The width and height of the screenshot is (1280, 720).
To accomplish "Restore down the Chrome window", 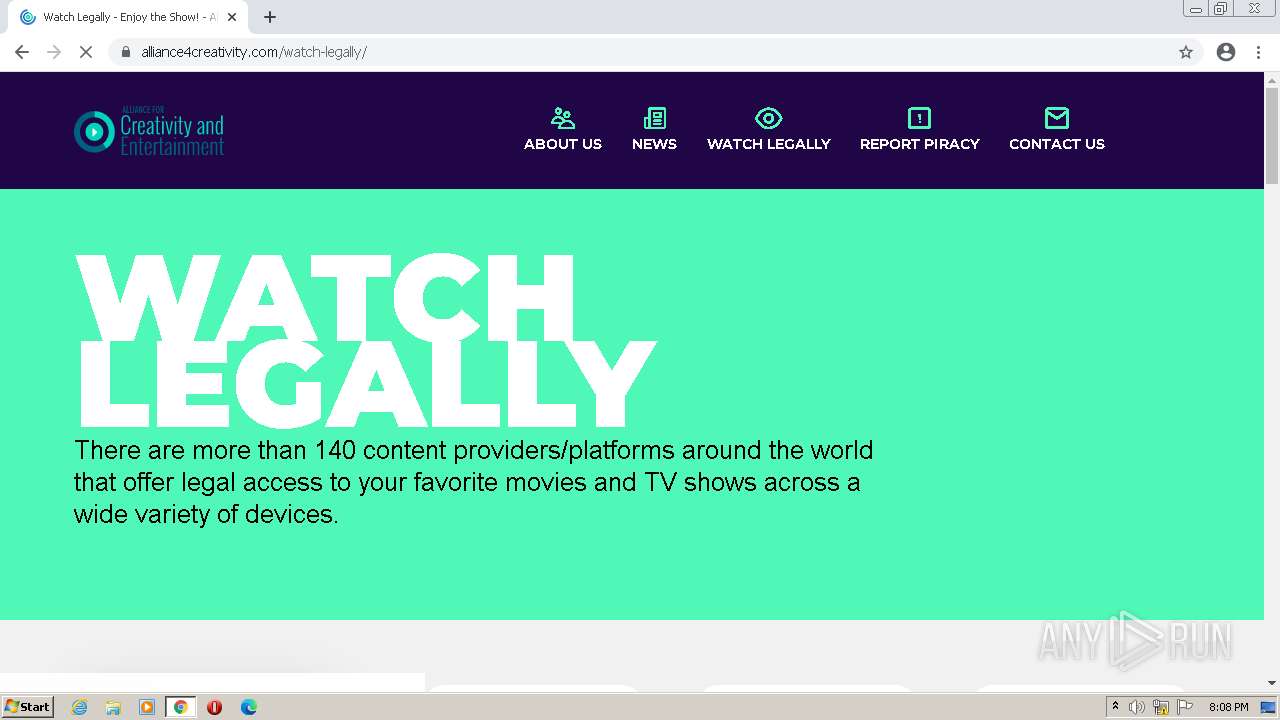I will tap(1221, 9).
